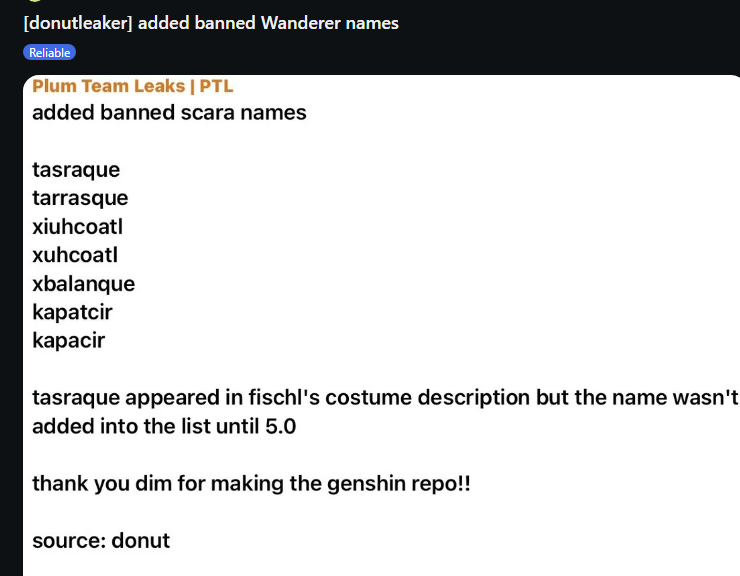Select the name tarrasque in the list
Screen dimensions: 740x576
tap(80, 198)
